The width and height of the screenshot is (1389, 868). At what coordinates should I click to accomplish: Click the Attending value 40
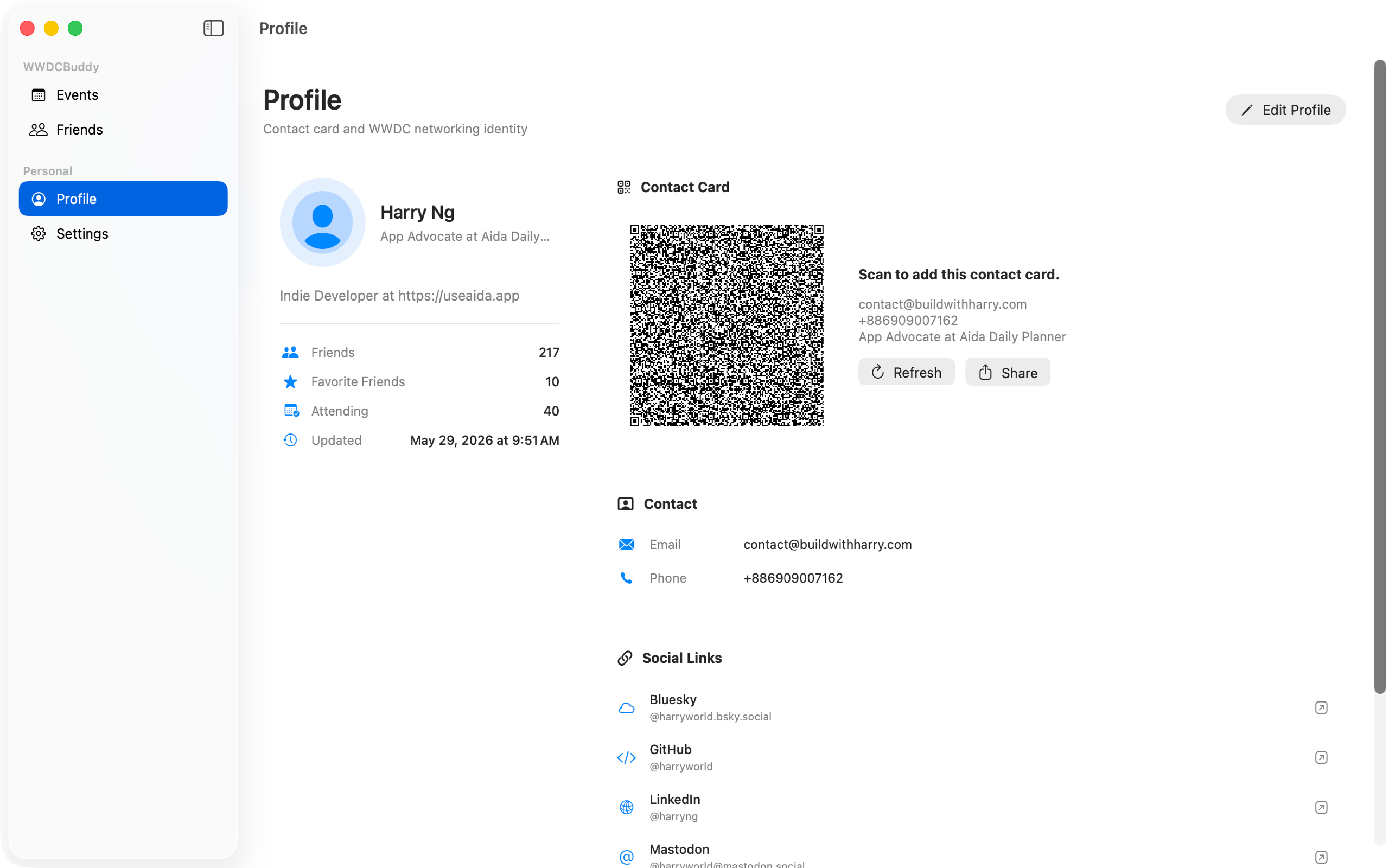[x=551, y=411]
